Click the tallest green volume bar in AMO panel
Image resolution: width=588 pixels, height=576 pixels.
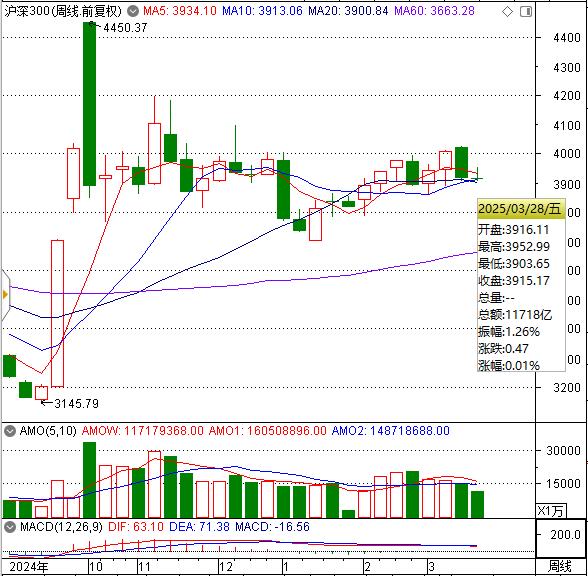coord(89,480)
